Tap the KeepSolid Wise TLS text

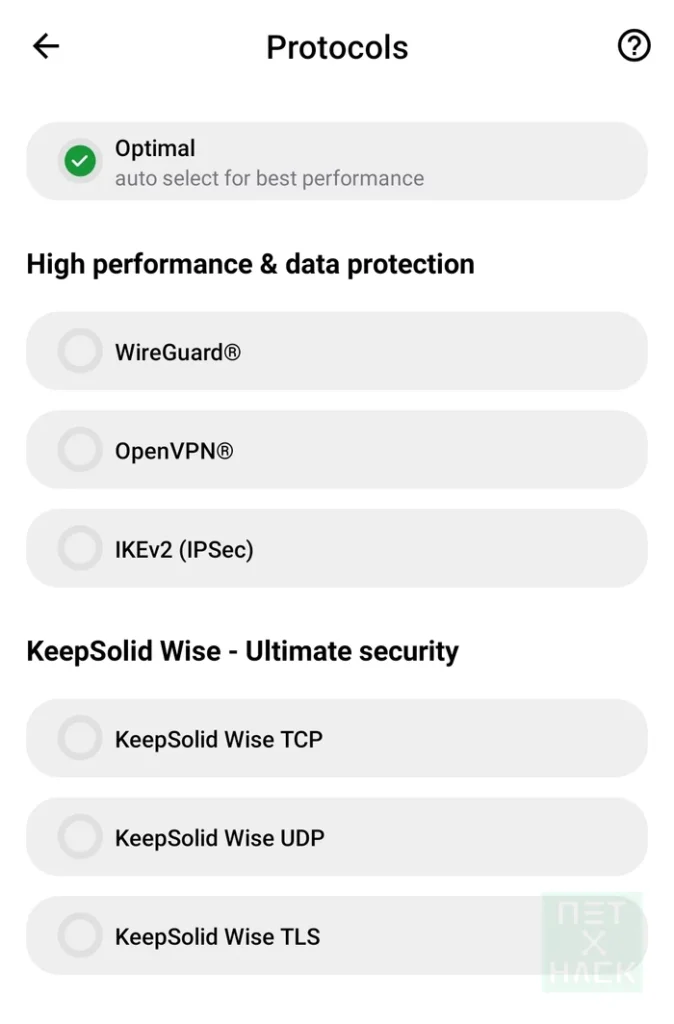pos(217,937)
